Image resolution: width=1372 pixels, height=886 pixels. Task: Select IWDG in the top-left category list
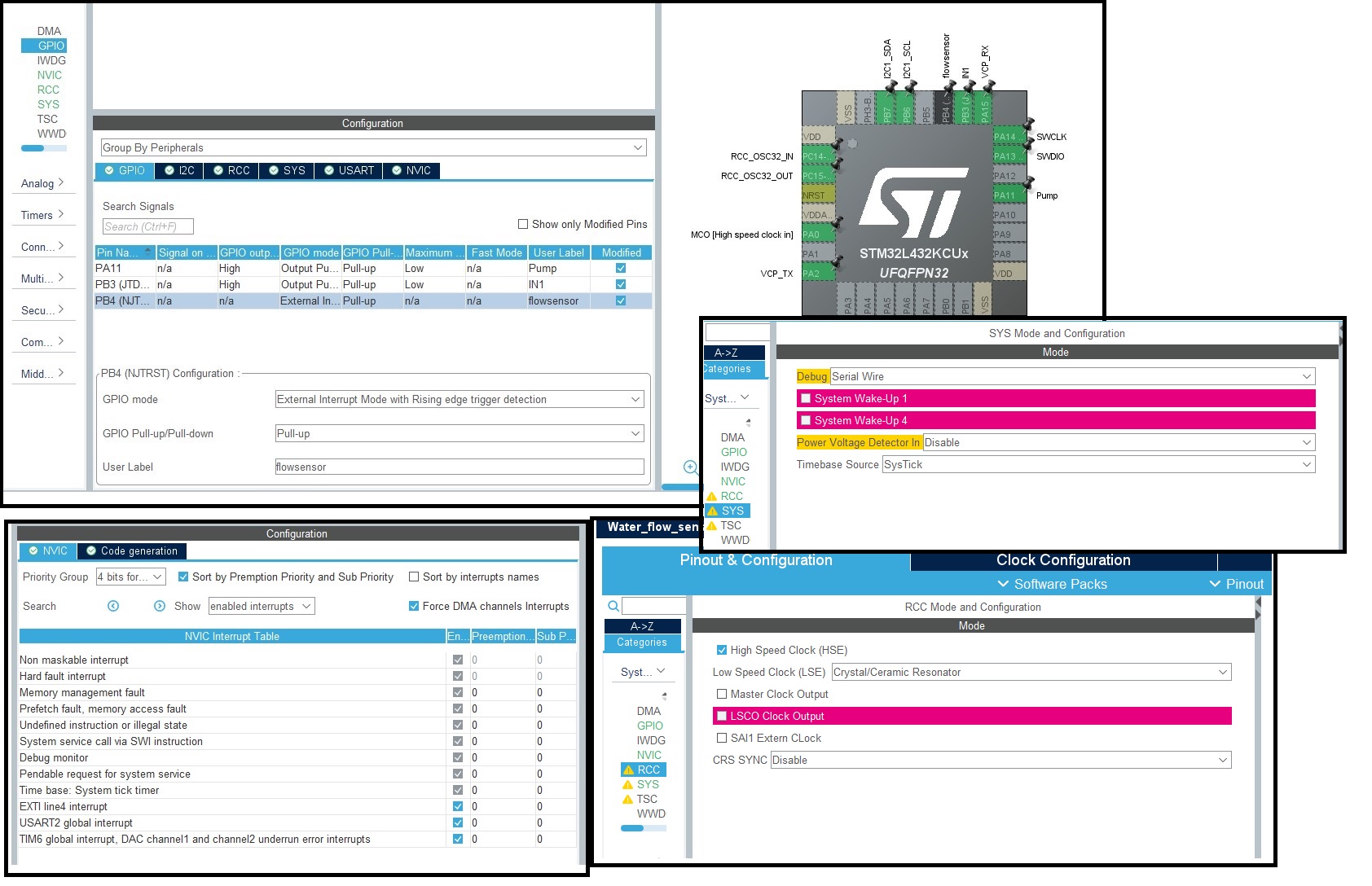click(x=51, y=60)
